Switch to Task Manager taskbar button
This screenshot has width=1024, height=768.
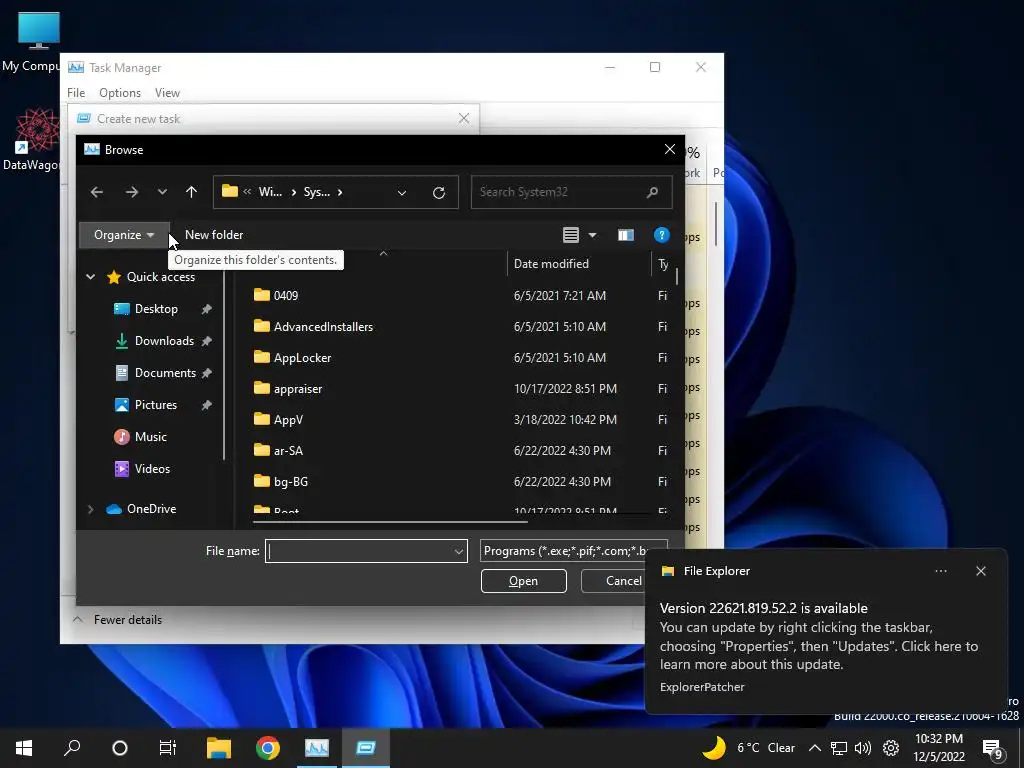(x=317, y=748)
